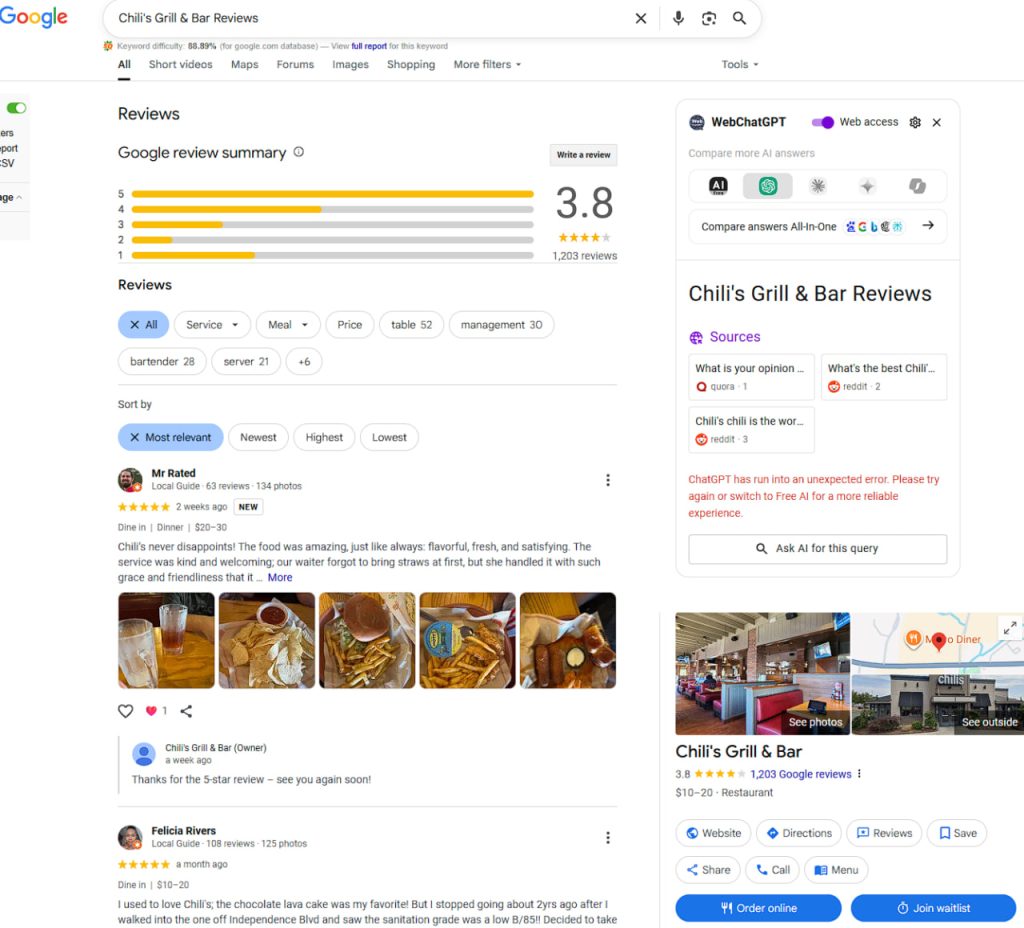Click the 5-star rating bar
Viewport: 1024px width, 928px height.
point(332,194)
